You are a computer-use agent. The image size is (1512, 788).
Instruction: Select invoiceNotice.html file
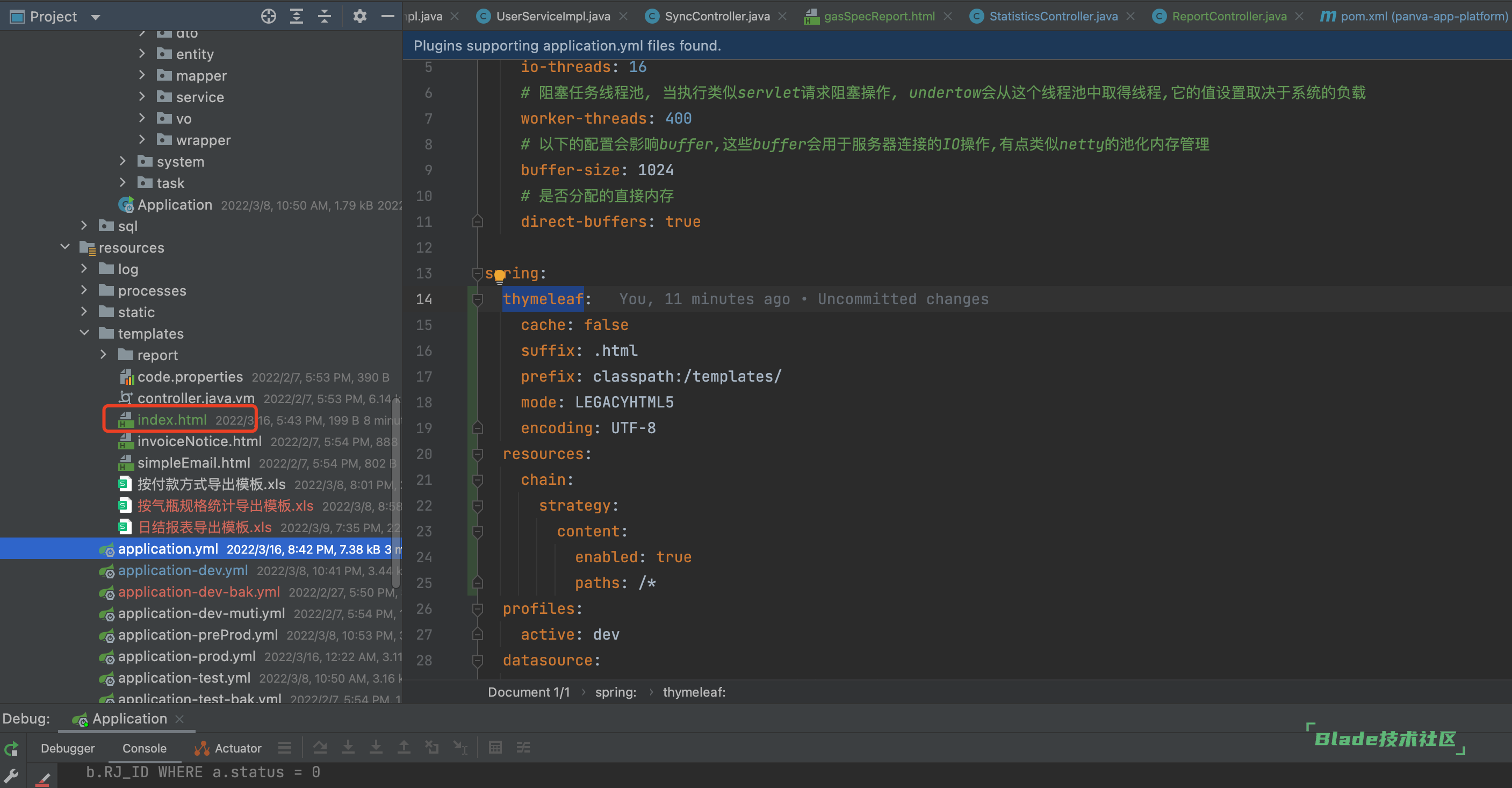coord(199,441)
